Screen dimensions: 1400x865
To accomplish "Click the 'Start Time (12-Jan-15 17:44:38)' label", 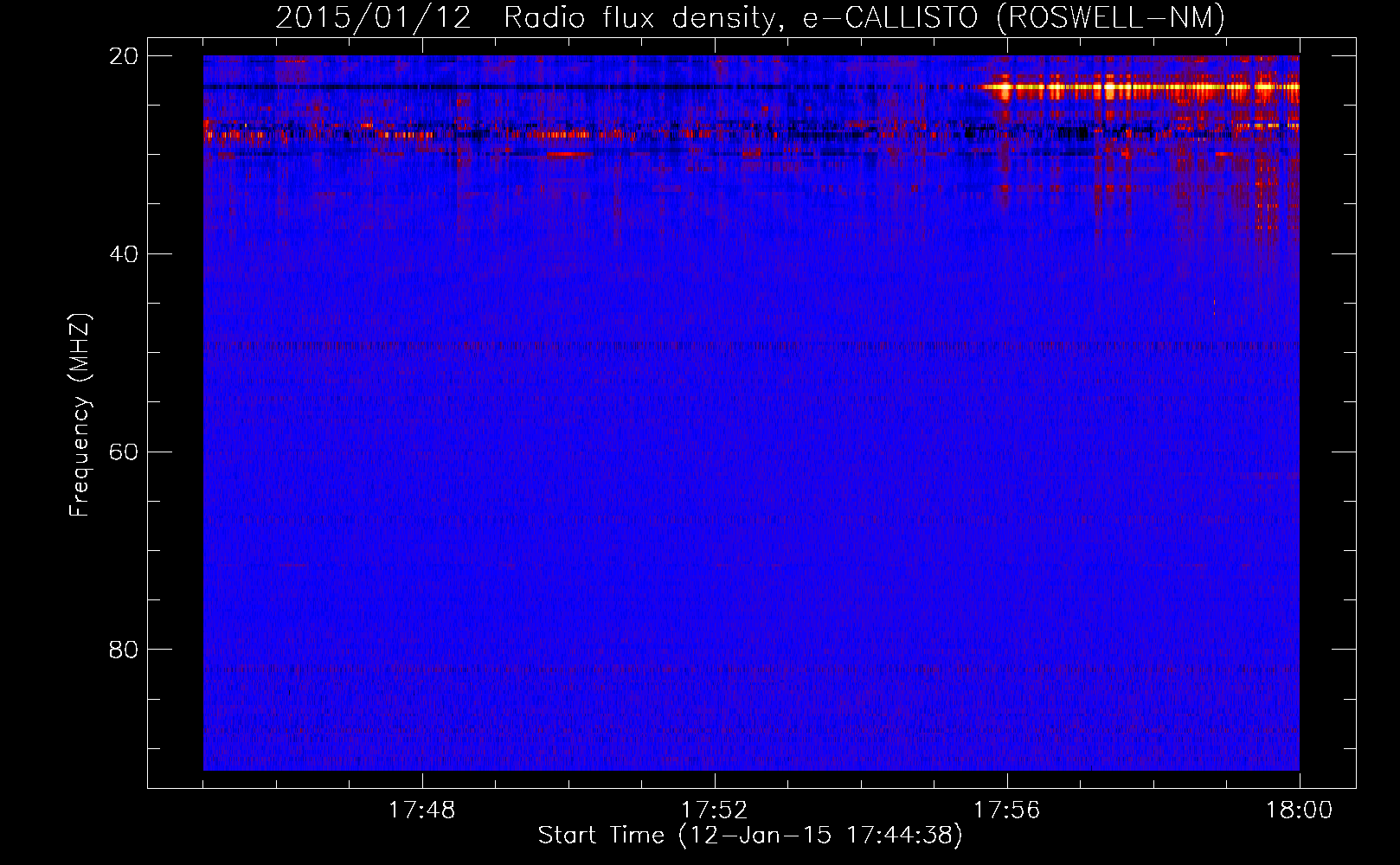I will pos(750,836).
